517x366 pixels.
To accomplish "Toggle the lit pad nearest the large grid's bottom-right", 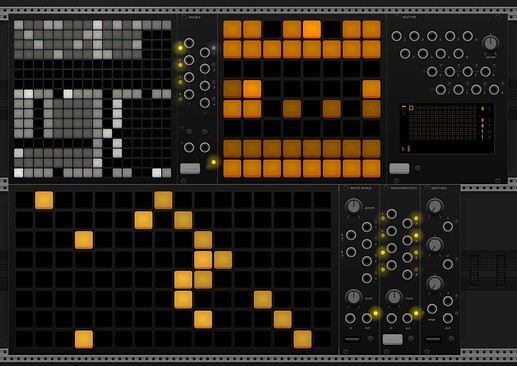I will [x=303, y=339].
